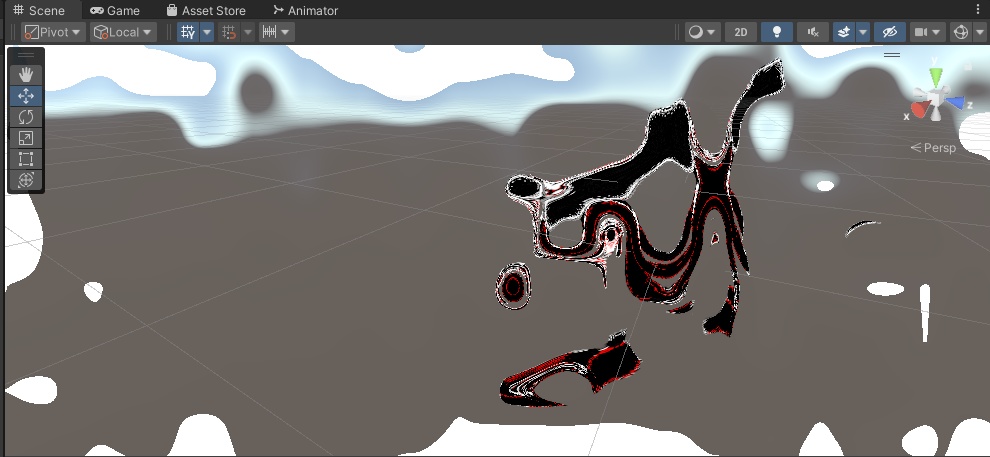Select the Hand (View) tool

pyautogui.click(x=26, y=75)
